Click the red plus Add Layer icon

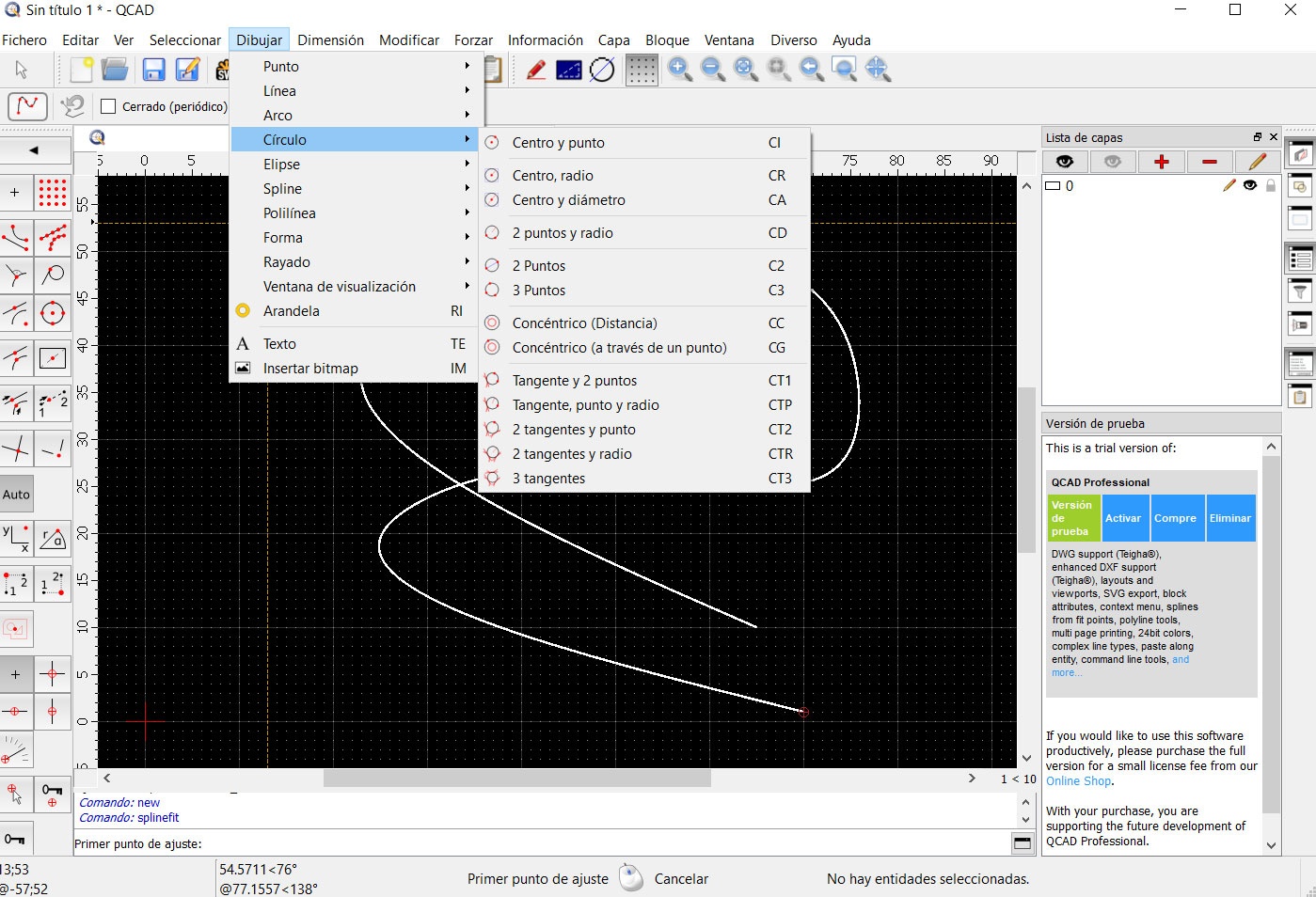point(1161,162)
